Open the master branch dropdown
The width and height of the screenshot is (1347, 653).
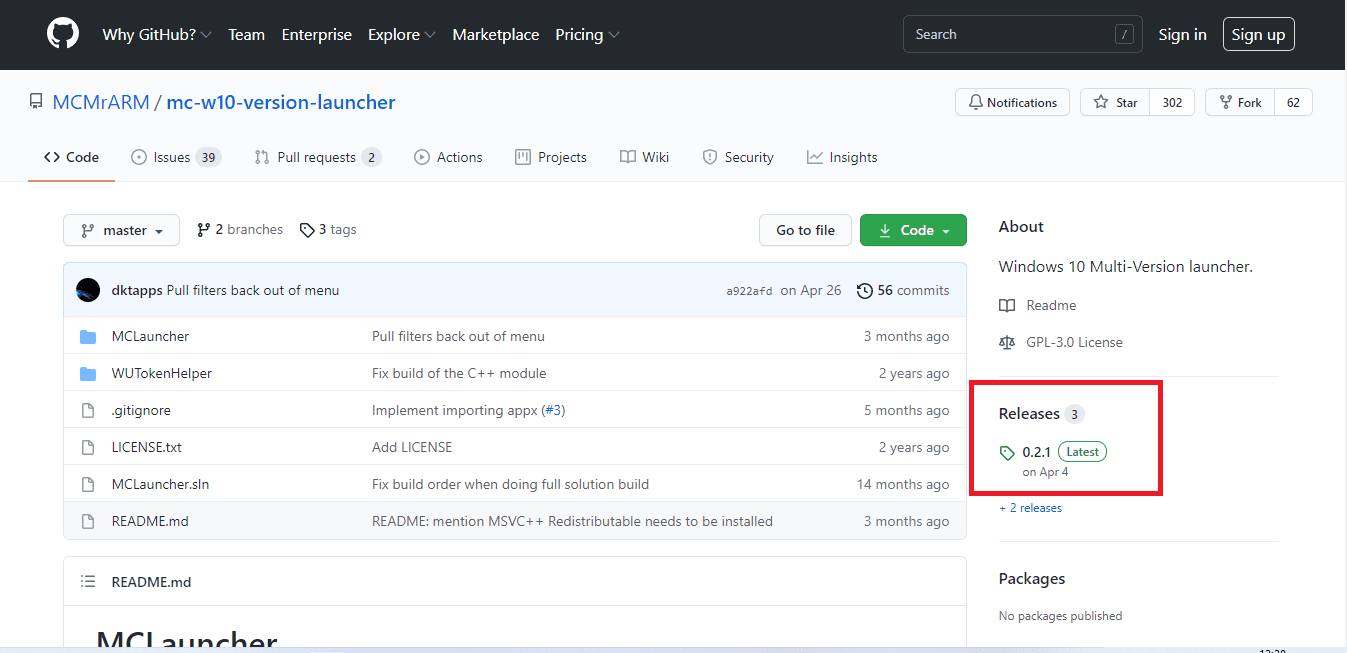(122, 230)
